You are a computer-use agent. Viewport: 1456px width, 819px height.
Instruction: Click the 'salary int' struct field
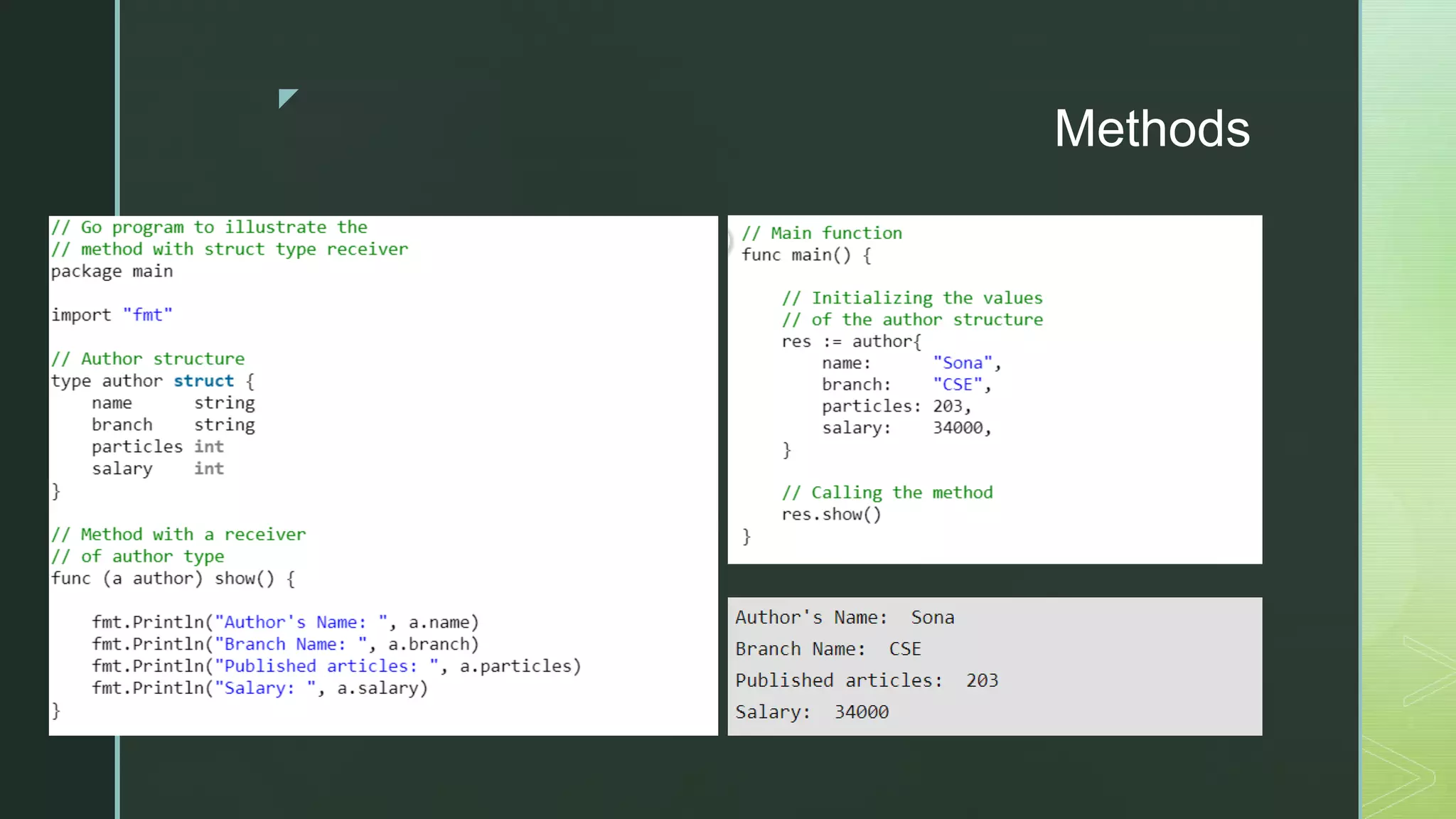tap(158, 469)
